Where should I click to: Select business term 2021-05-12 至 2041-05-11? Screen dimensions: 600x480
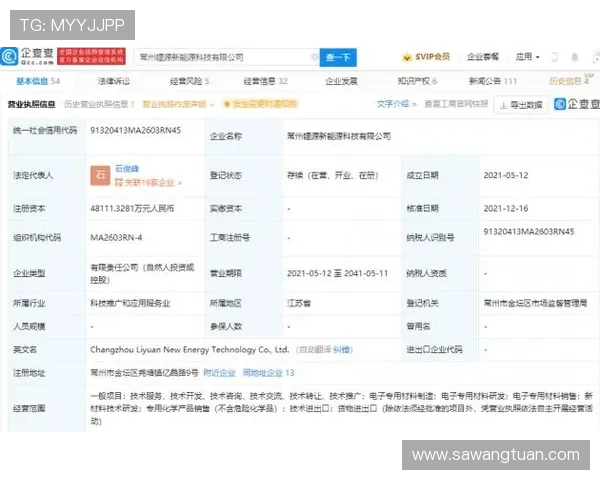337,273
